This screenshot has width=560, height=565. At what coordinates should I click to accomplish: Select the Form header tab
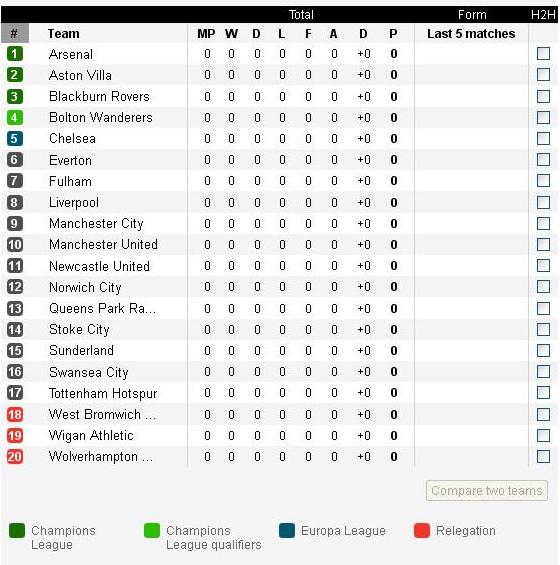click(472, 15)
